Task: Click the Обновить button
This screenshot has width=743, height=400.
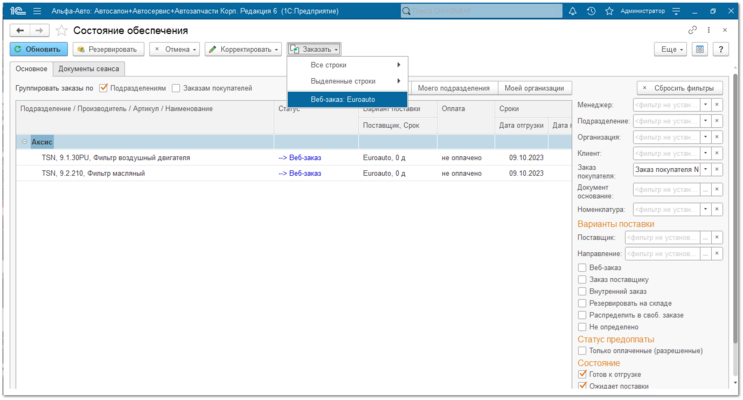Action: [x=39, y=49]
